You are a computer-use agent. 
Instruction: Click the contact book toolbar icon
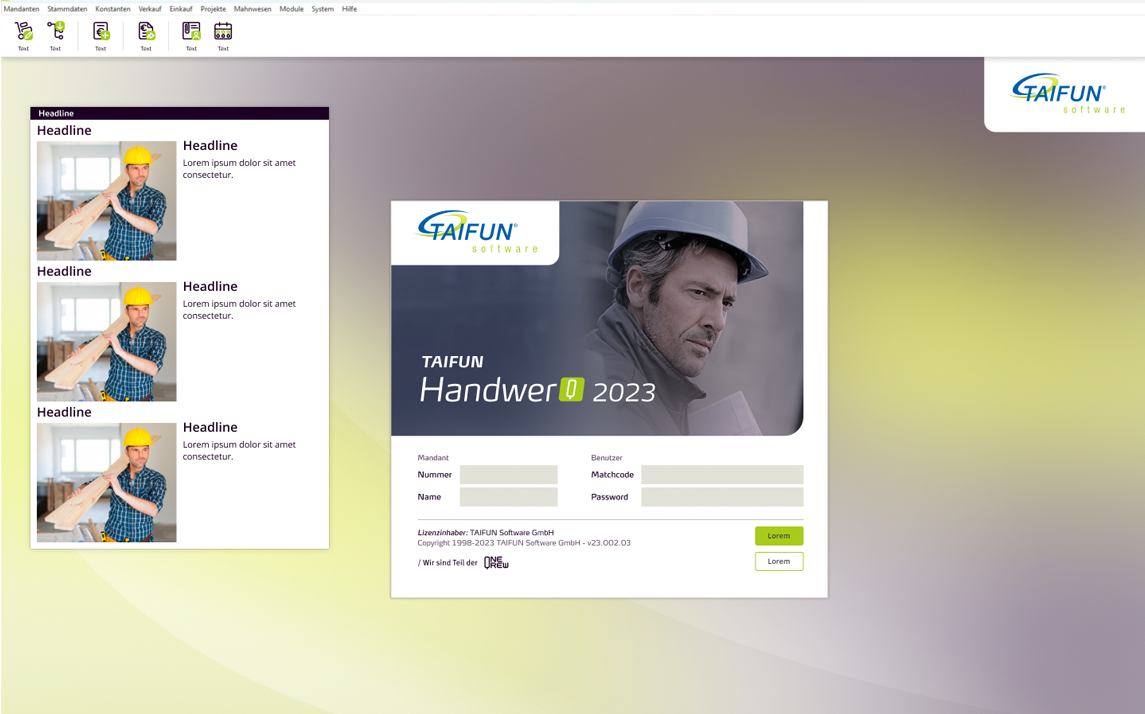coord(191,32)
